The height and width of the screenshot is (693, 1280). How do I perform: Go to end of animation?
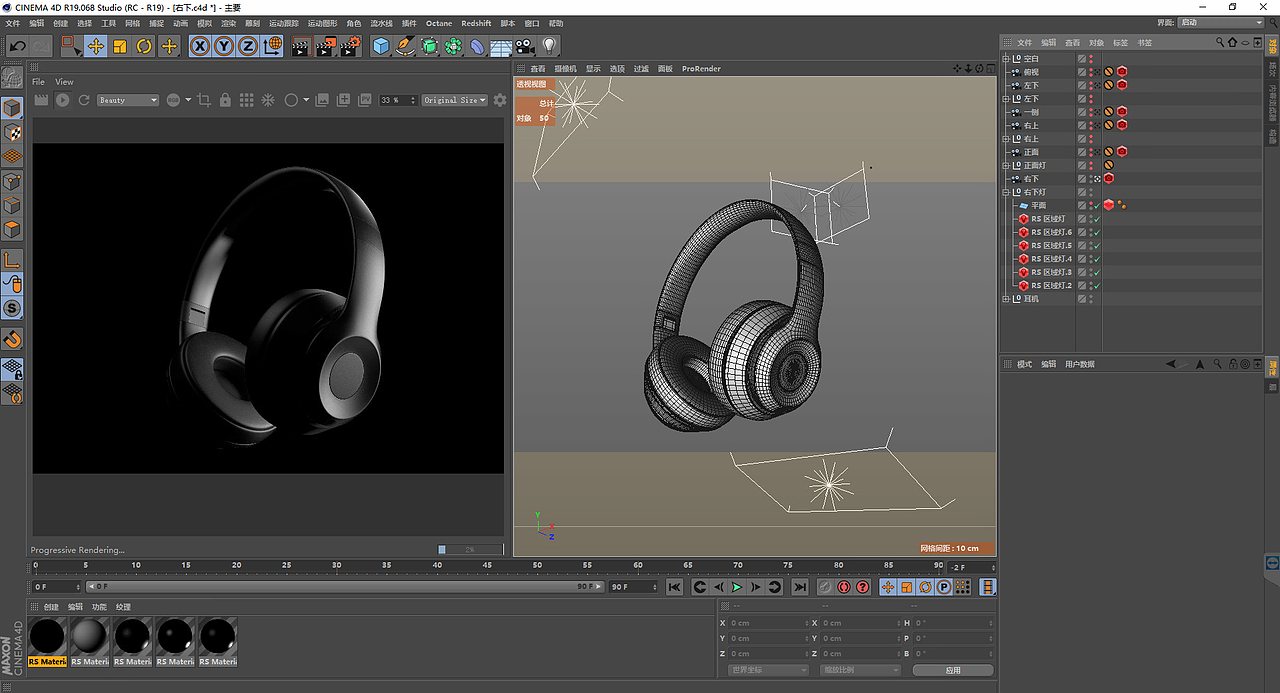[x=800, y=587]
